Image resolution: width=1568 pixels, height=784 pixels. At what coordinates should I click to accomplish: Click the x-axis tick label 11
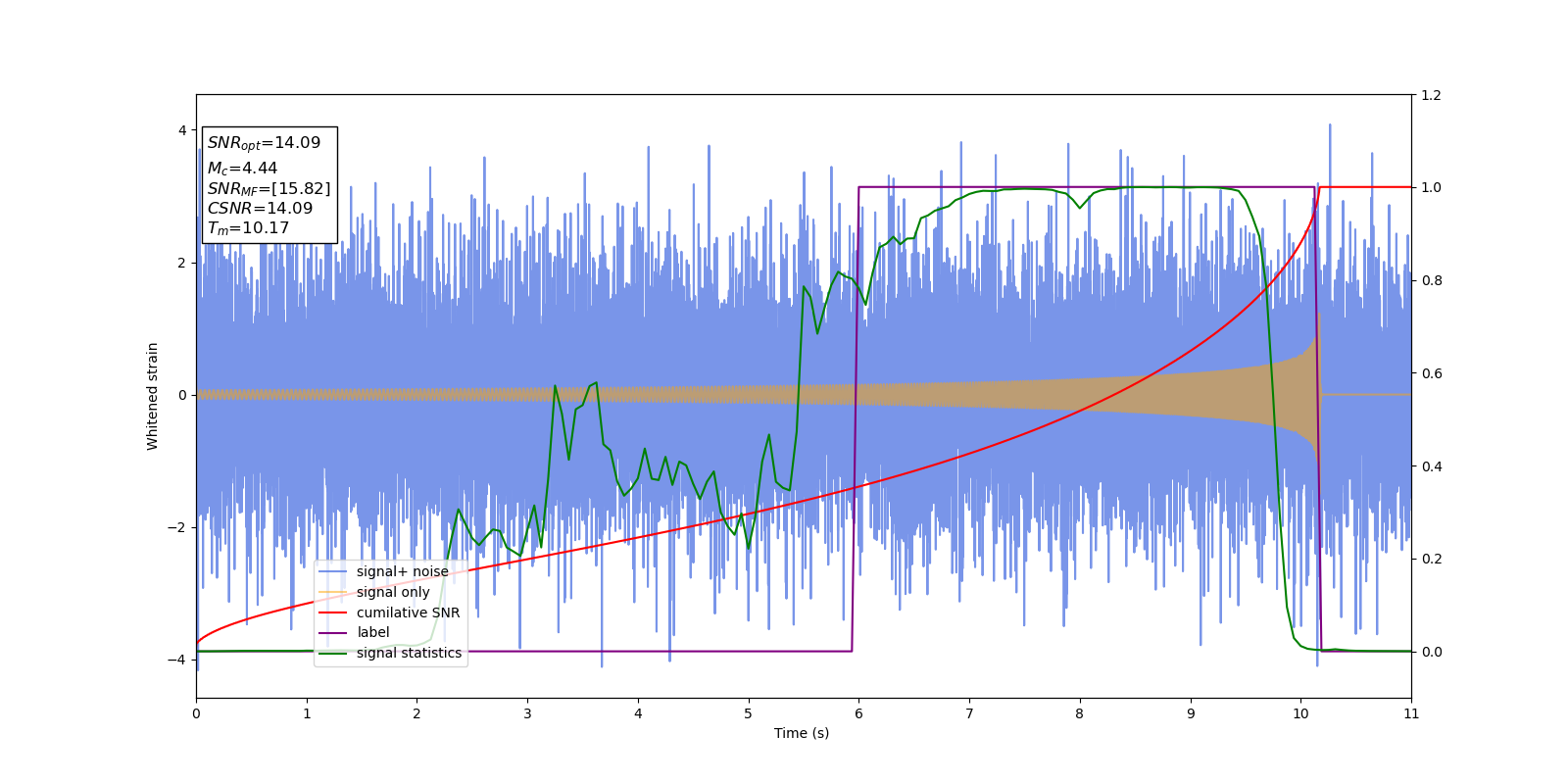coord(1411,713)
